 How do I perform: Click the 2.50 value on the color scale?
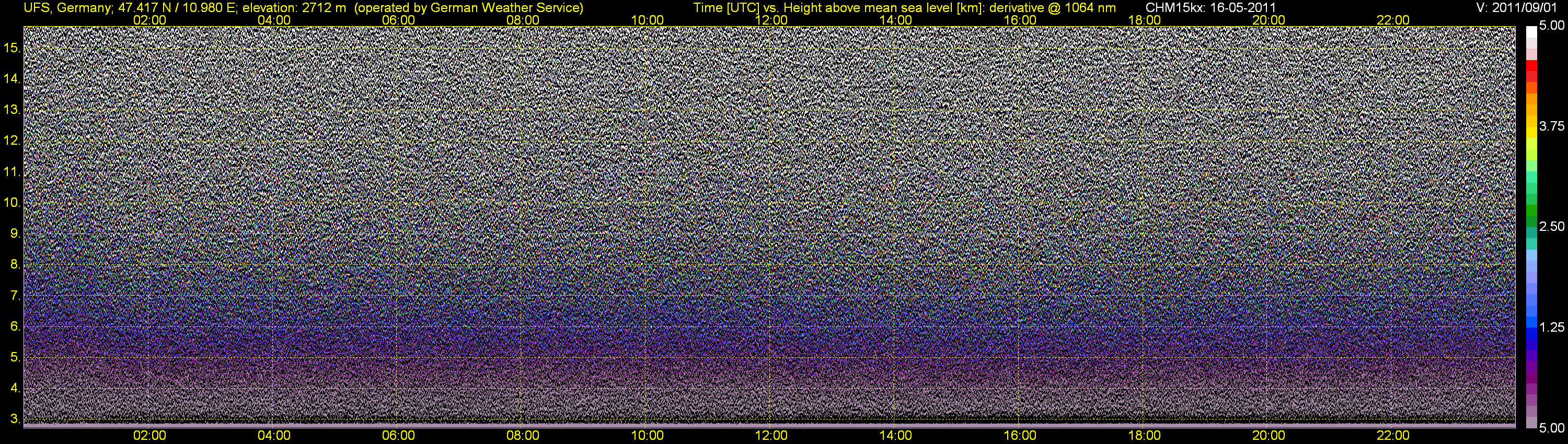pos(1552,227)
